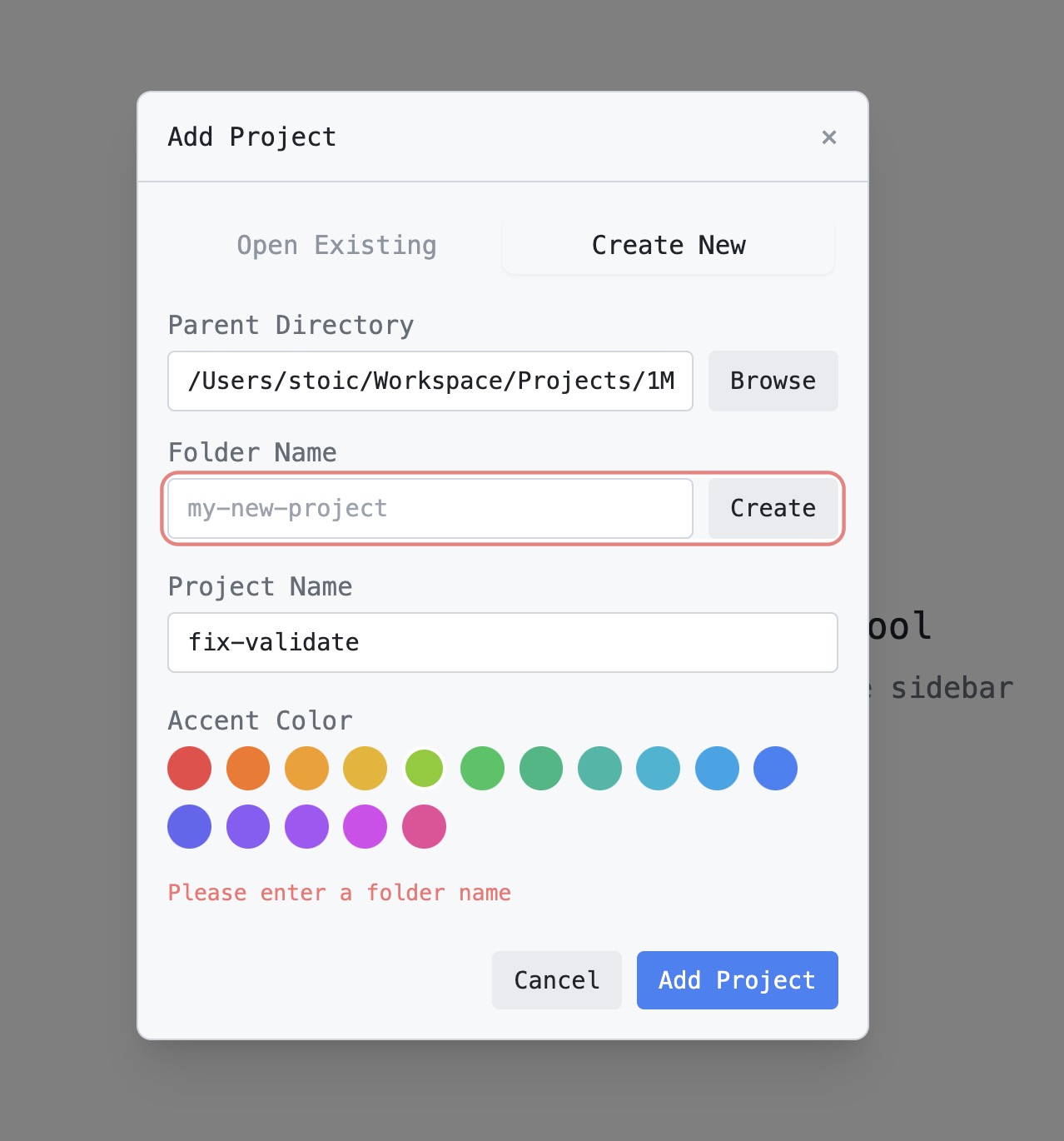
Task: Click the Project Name field
Action: point(502,642)
